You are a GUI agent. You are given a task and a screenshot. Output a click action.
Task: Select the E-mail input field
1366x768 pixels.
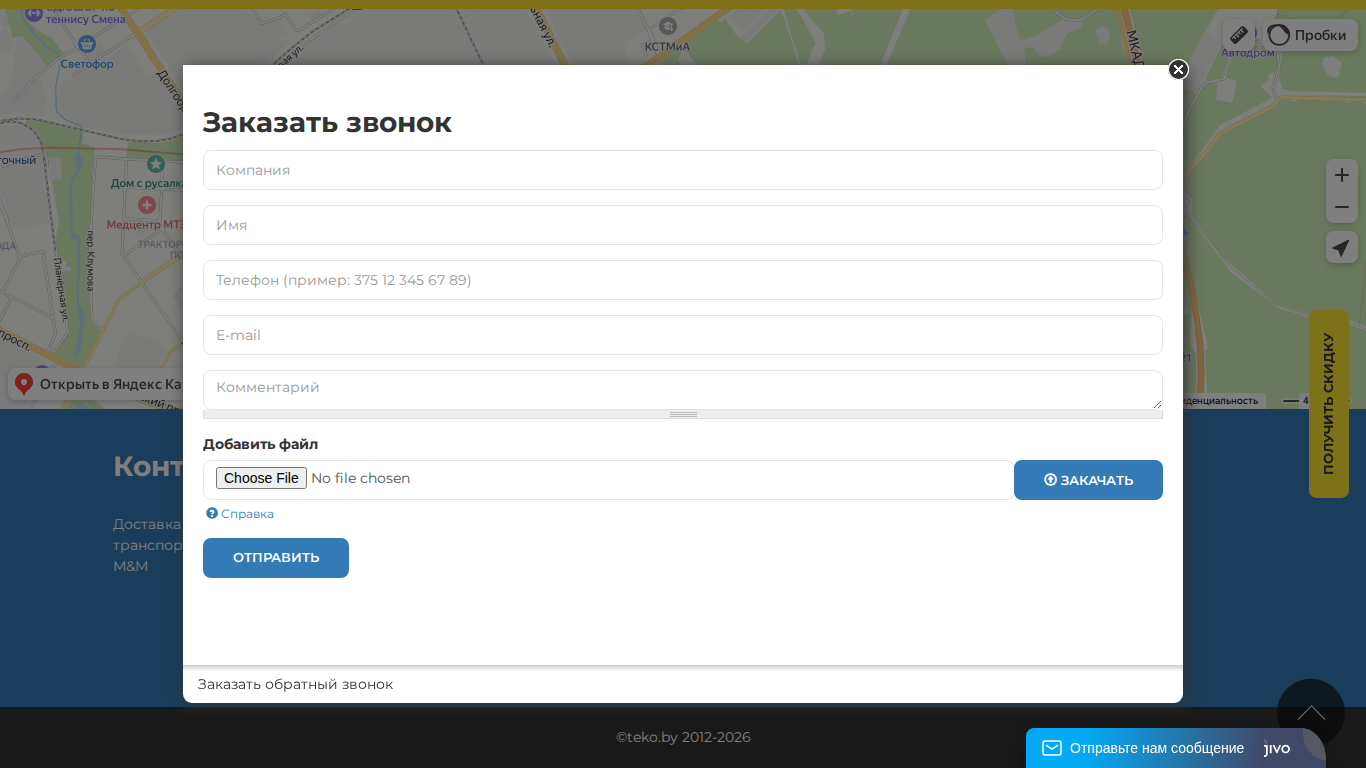[682, 335]
